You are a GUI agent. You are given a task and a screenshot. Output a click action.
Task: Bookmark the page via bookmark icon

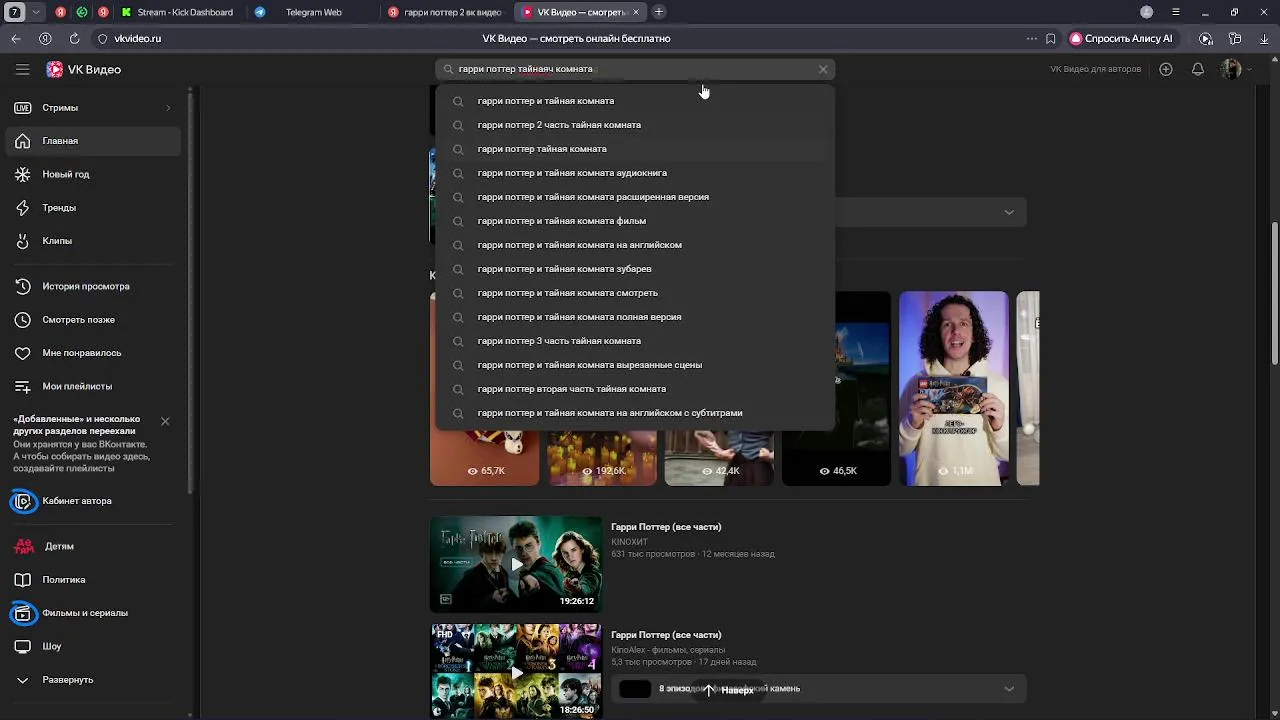click(1050, 38)
